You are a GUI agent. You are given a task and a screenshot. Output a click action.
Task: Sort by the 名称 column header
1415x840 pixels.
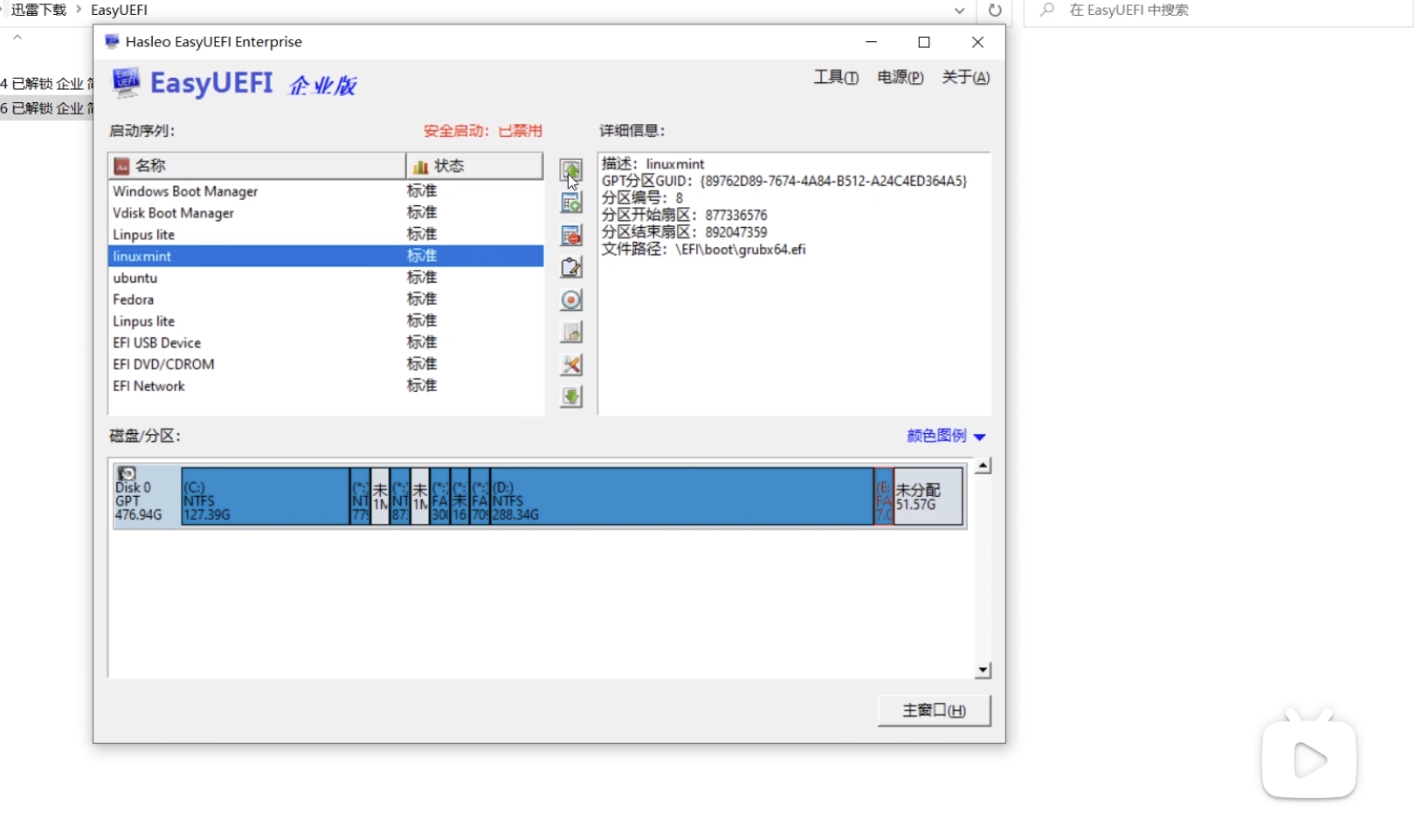pos(257,166)
